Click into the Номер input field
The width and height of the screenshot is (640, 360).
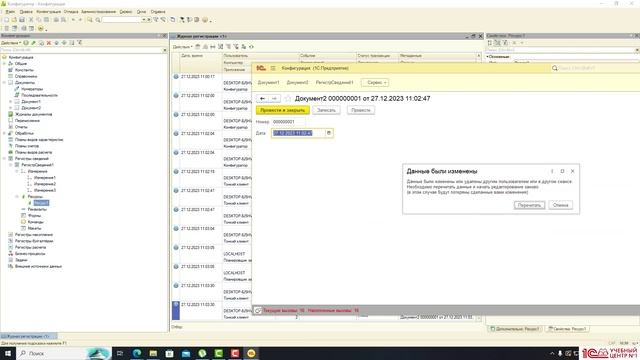[x=288, y=122]
